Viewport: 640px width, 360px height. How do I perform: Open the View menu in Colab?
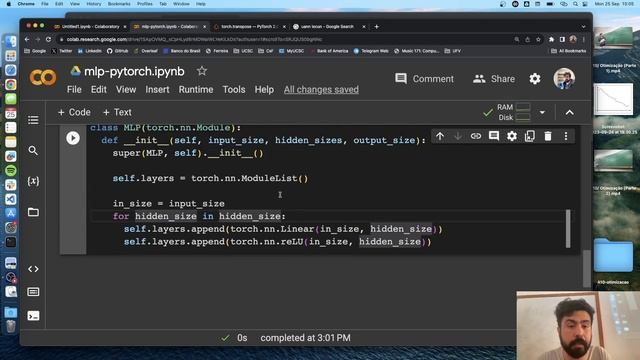126,89
